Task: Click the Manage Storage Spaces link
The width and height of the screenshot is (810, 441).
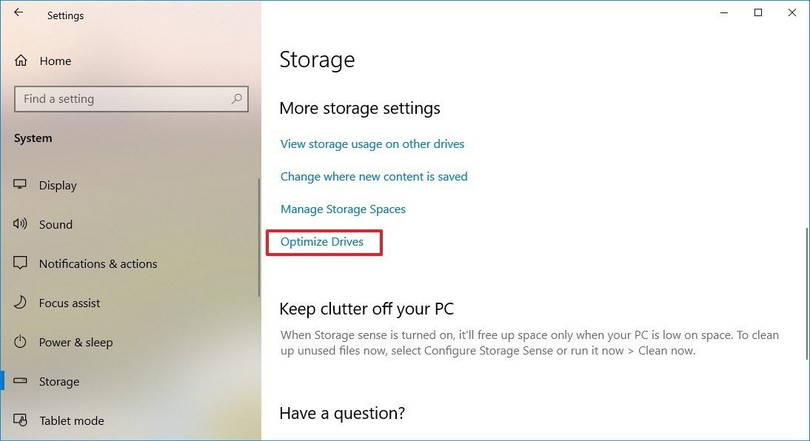Action: click(343, 210)
